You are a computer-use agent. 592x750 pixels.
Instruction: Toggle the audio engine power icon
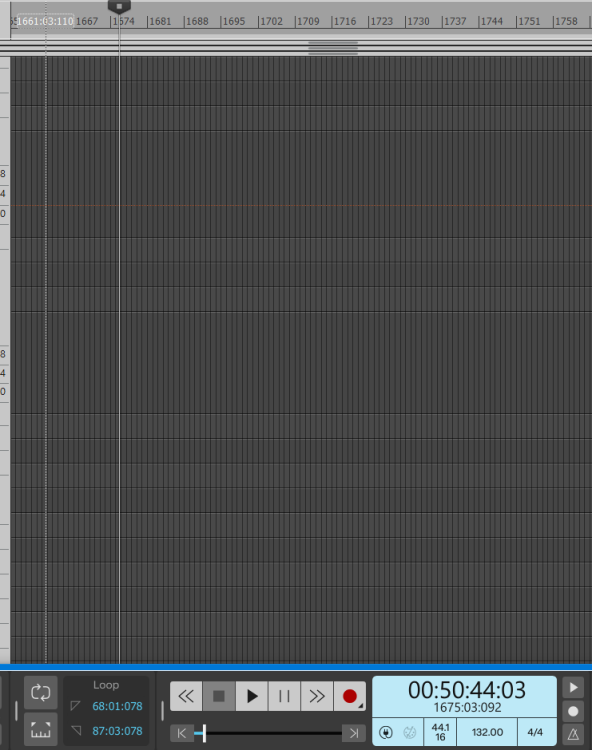tap(386, 732)
